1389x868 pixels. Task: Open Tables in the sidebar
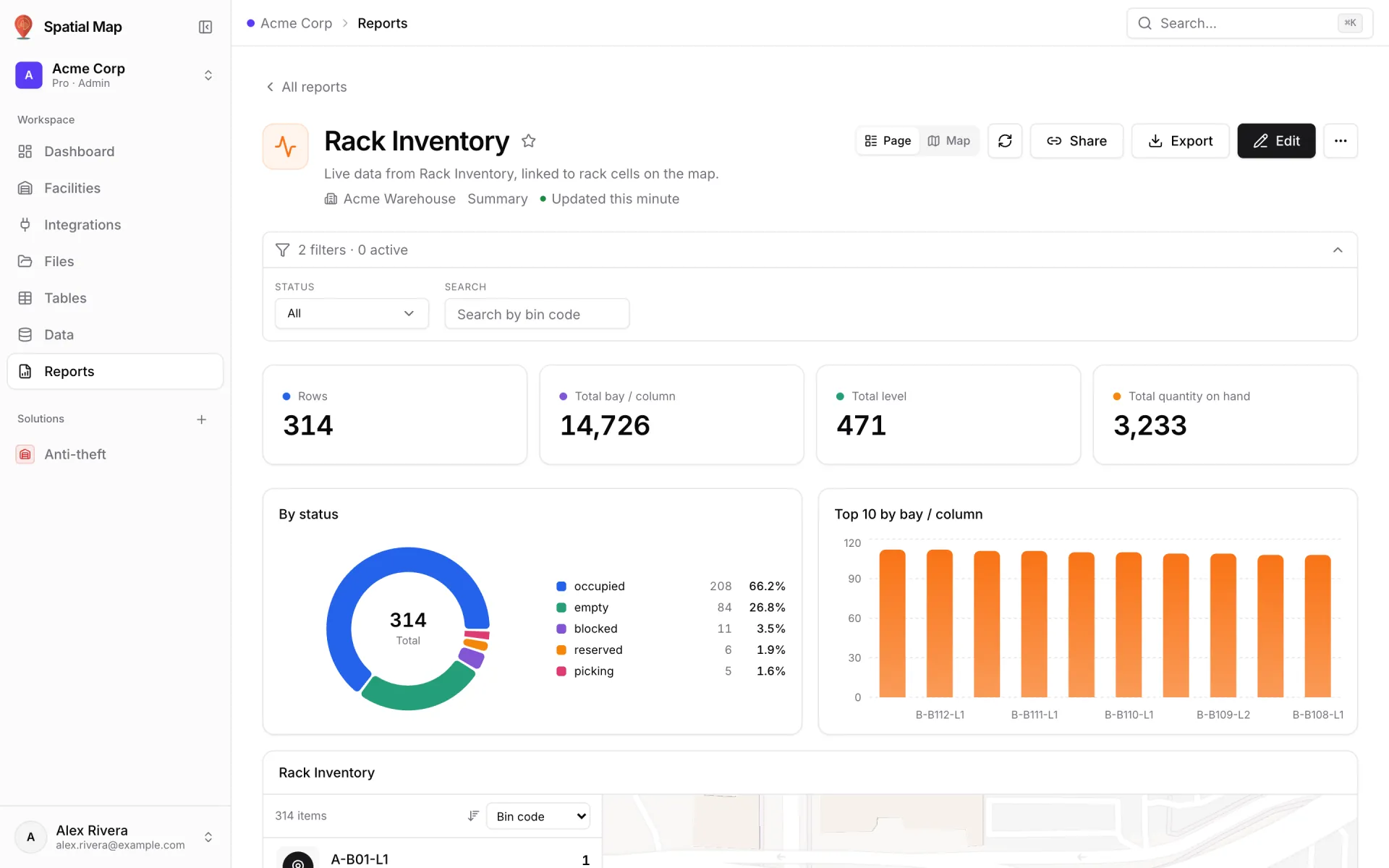(x=115, y=298)
